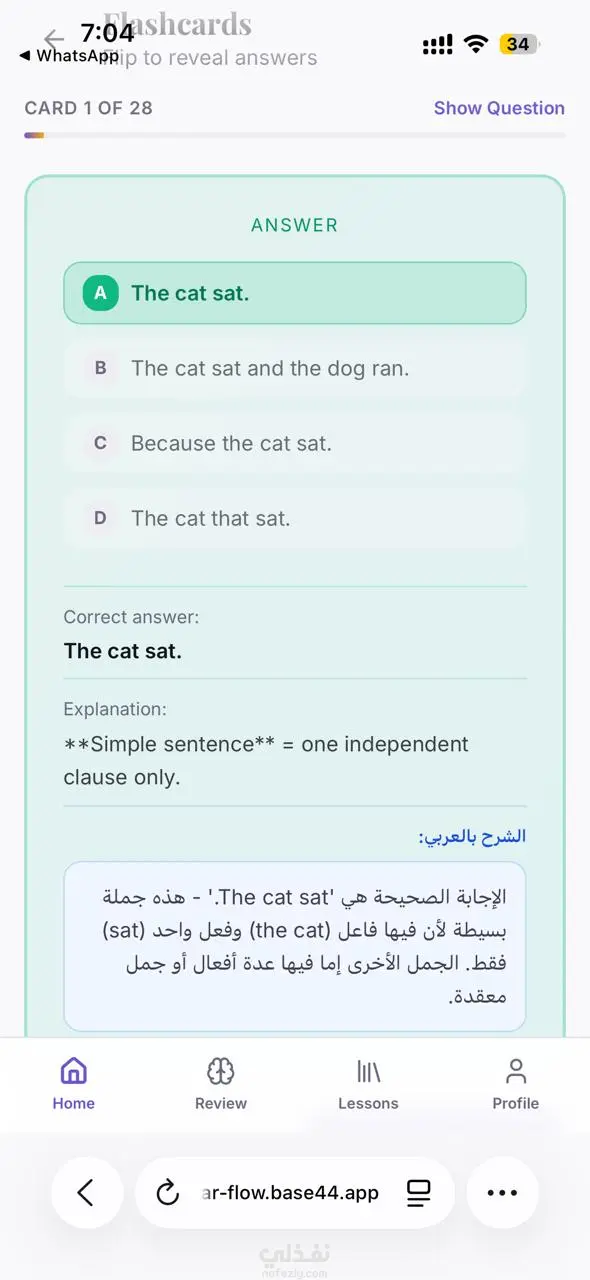The image size is (590, 1280).
Task: Tap the back arrow beside Flashcards title
Action: coord(54,39)
